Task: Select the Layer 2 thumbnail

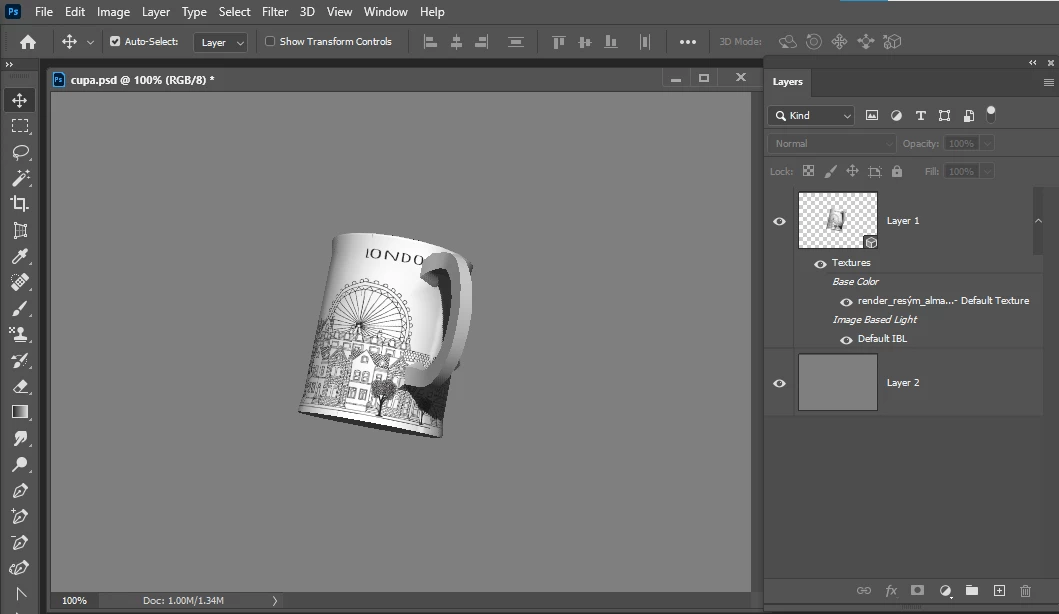Action: coord(837,383)
